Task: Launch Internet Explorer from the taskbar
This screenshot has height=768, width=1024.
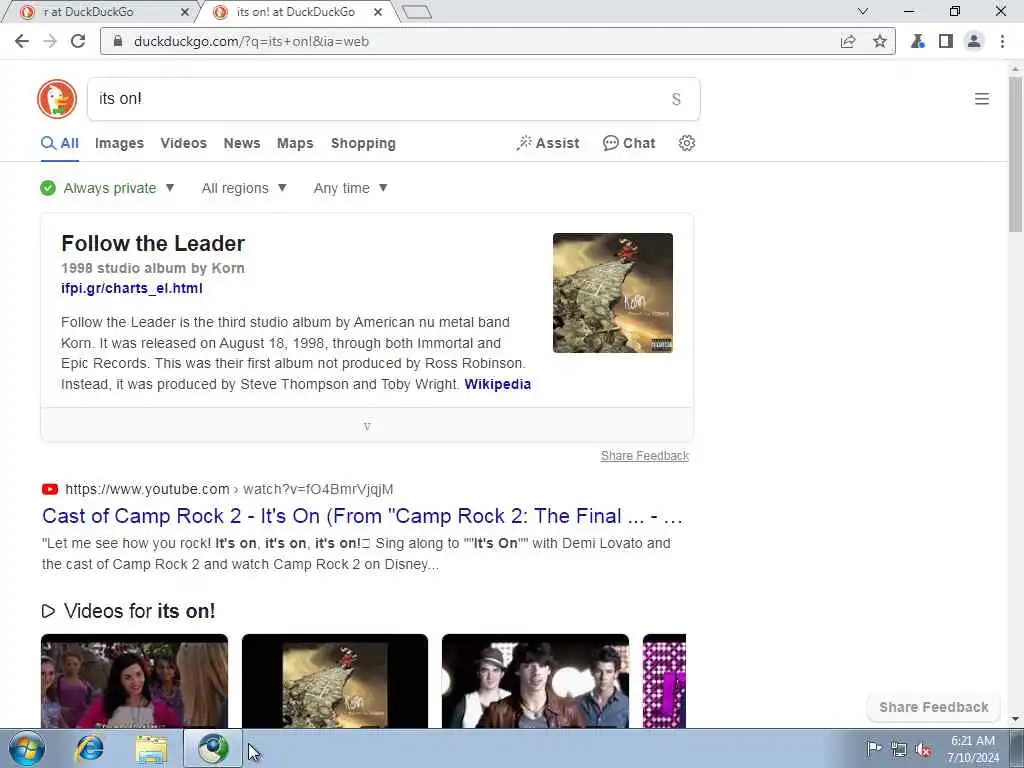Action: 89,748
